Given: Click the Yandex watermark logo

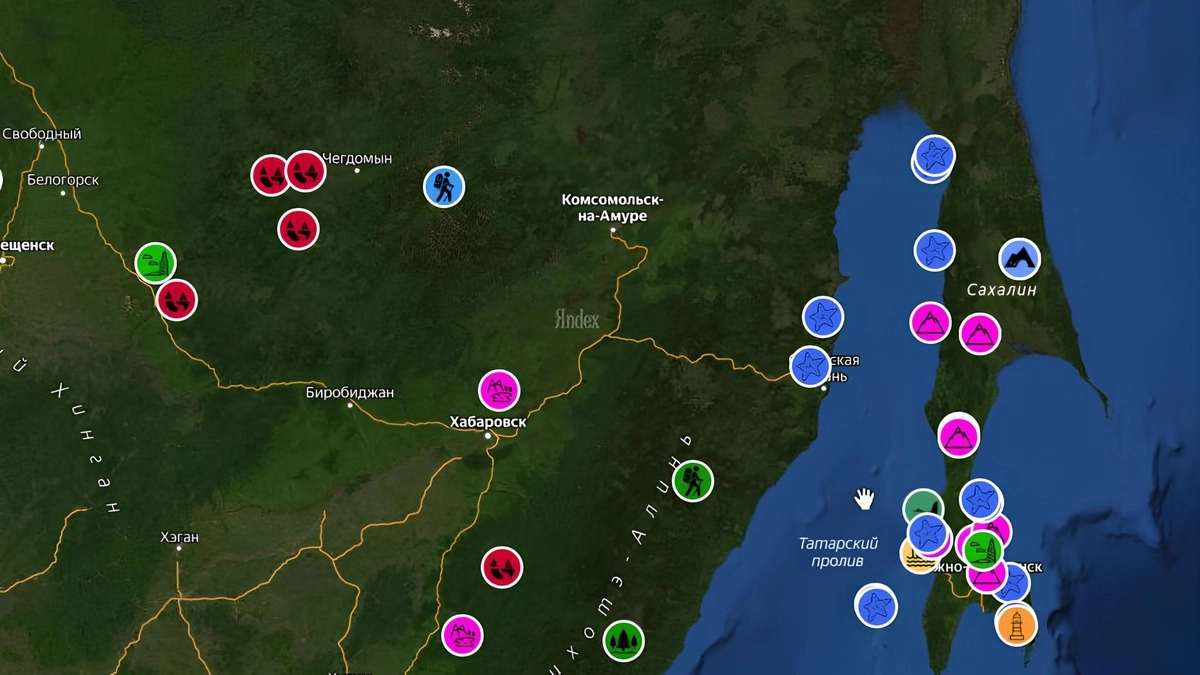Looking at the screenshot, I should pyautogui.click(x=577, y=319).
